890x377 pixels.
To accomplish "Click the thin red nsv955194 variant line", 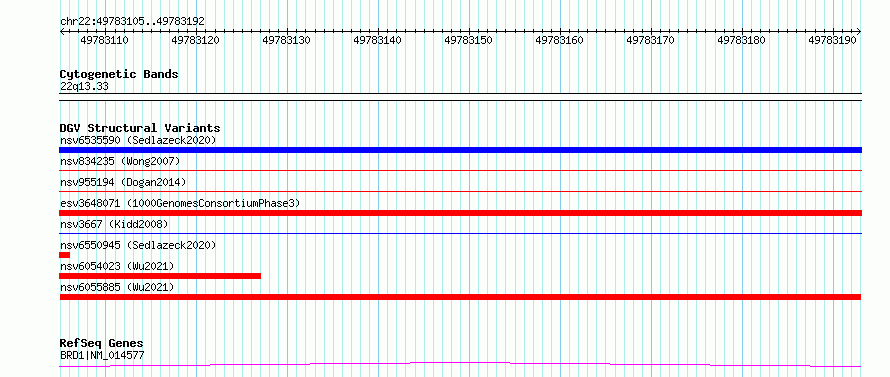I will 460,191.
